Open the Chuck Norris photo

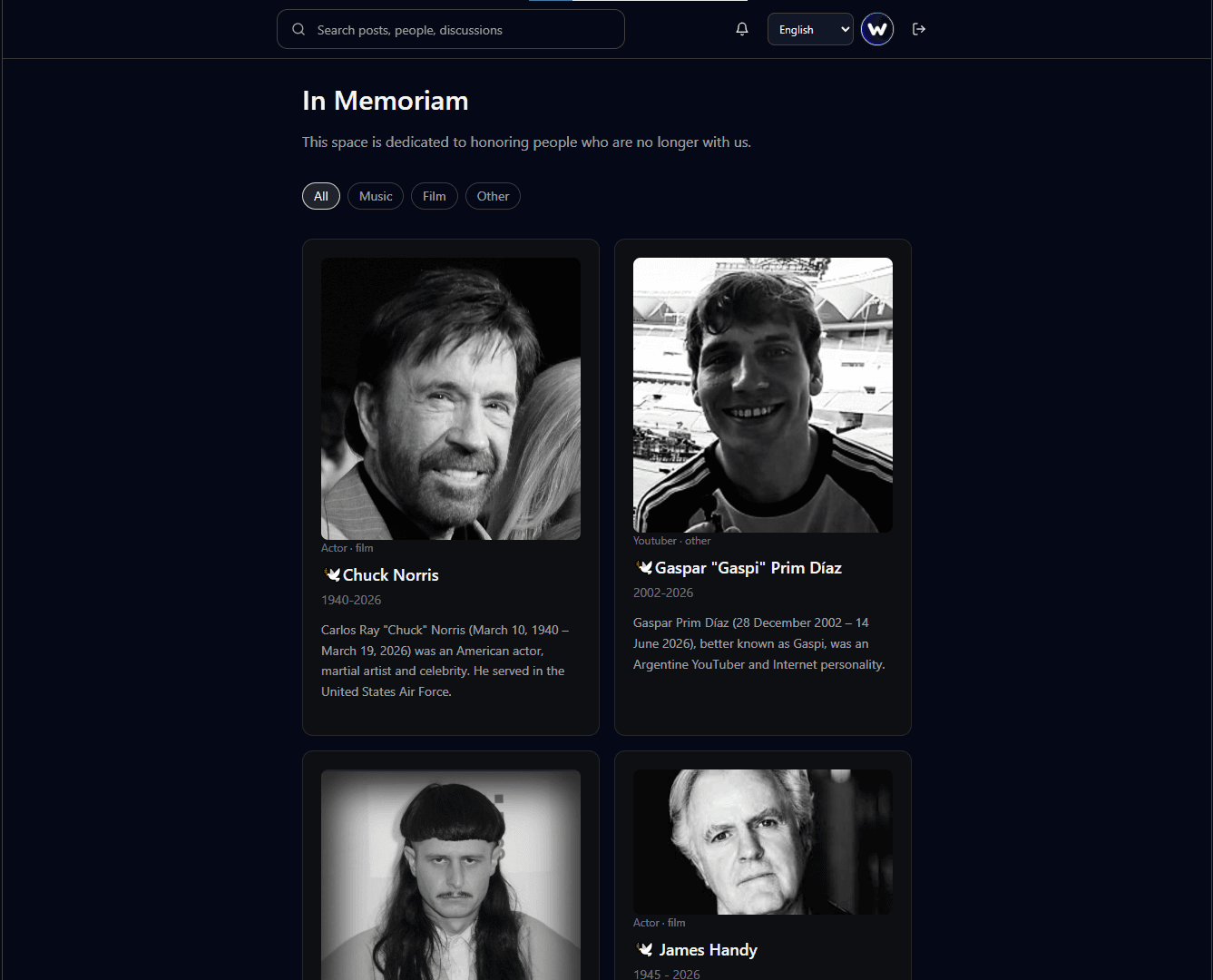pos(451,398)
